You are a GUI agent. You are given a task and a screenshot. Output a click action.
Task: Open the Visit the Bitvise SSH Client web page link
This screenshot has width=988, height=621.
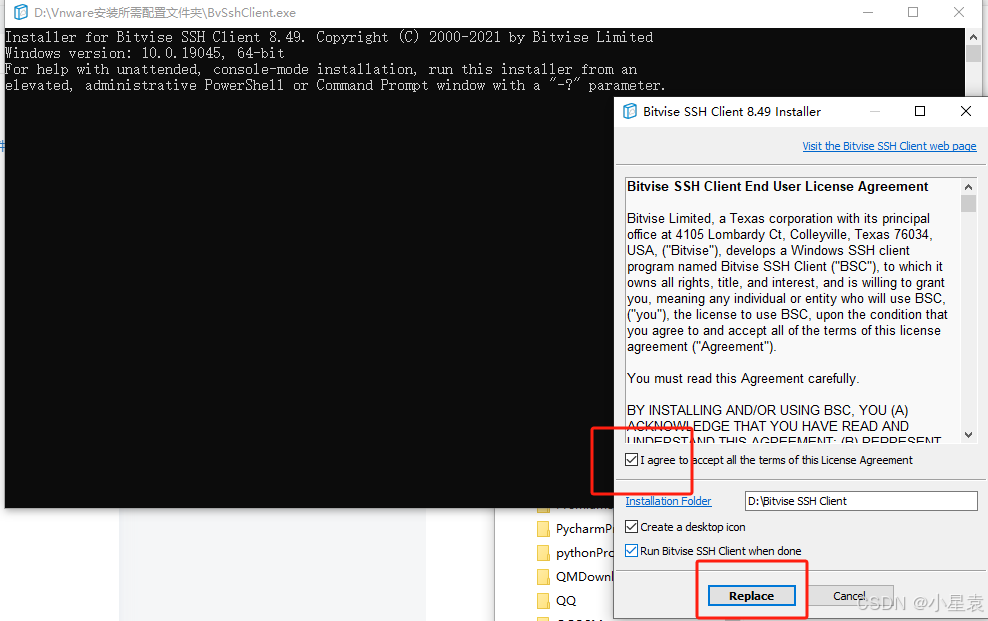click(x=889, y=146)
